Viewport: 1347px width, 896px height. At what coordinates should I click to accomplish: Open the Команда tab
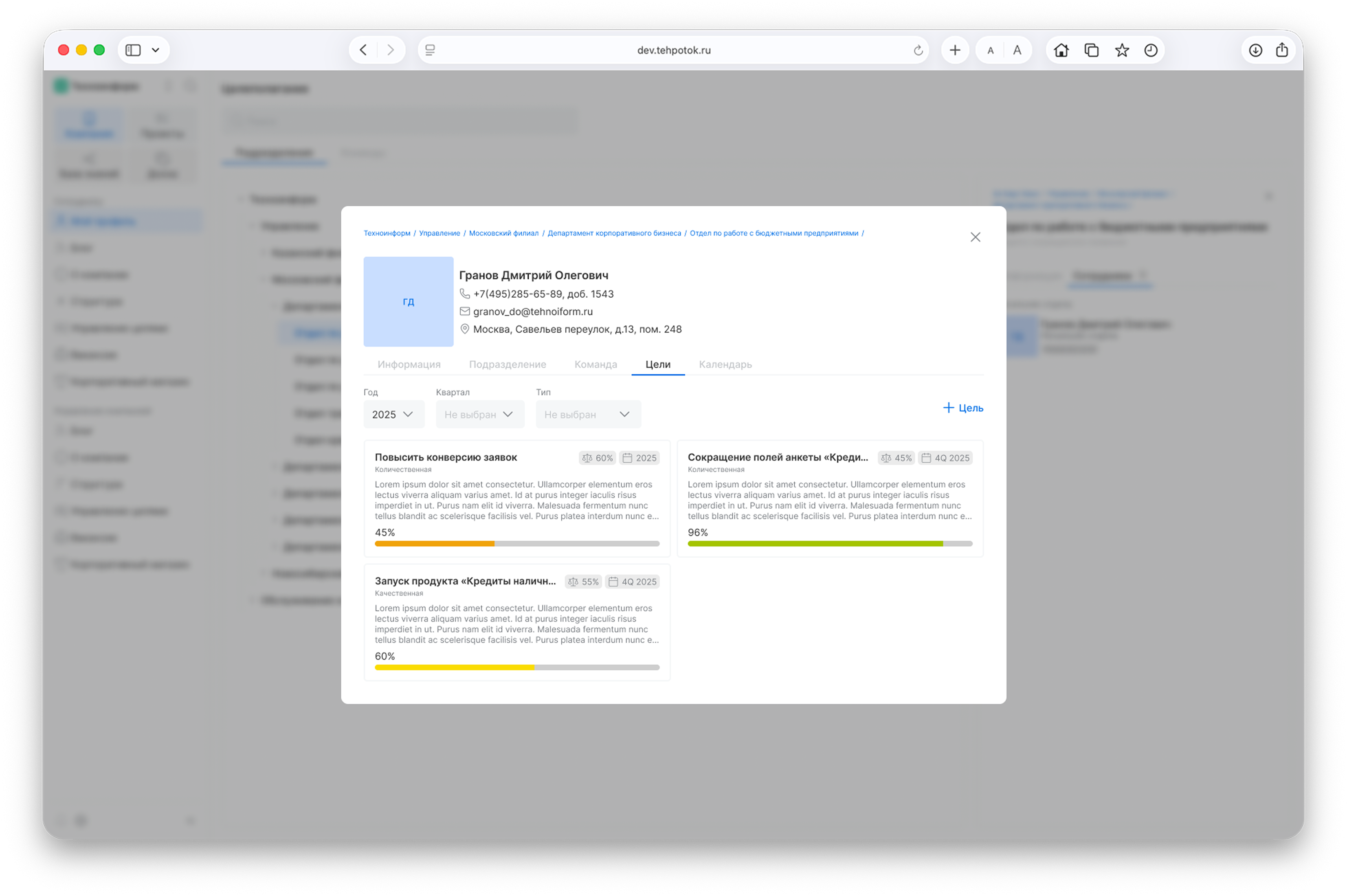[x=595, y=365]
